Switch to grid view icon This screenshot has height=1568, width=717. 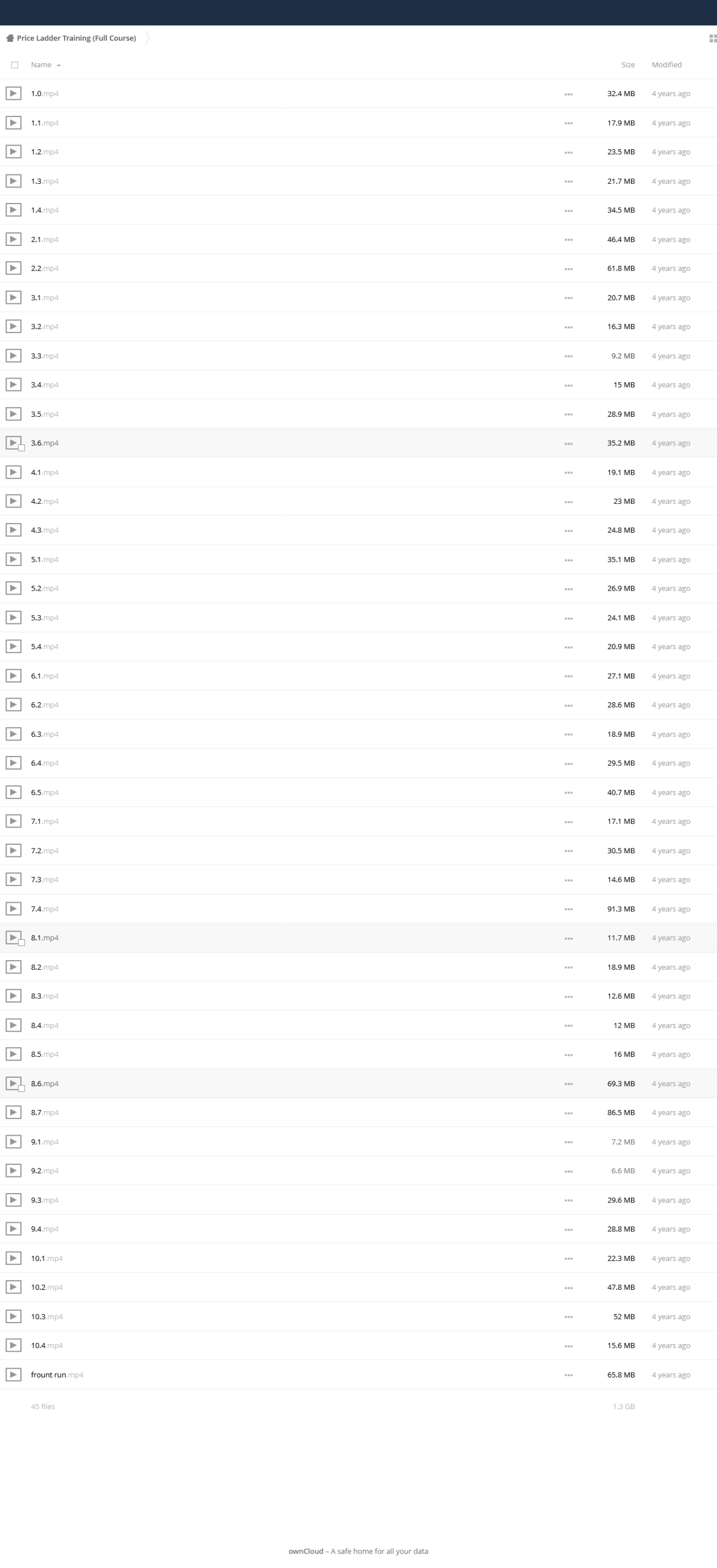(713, 38)
